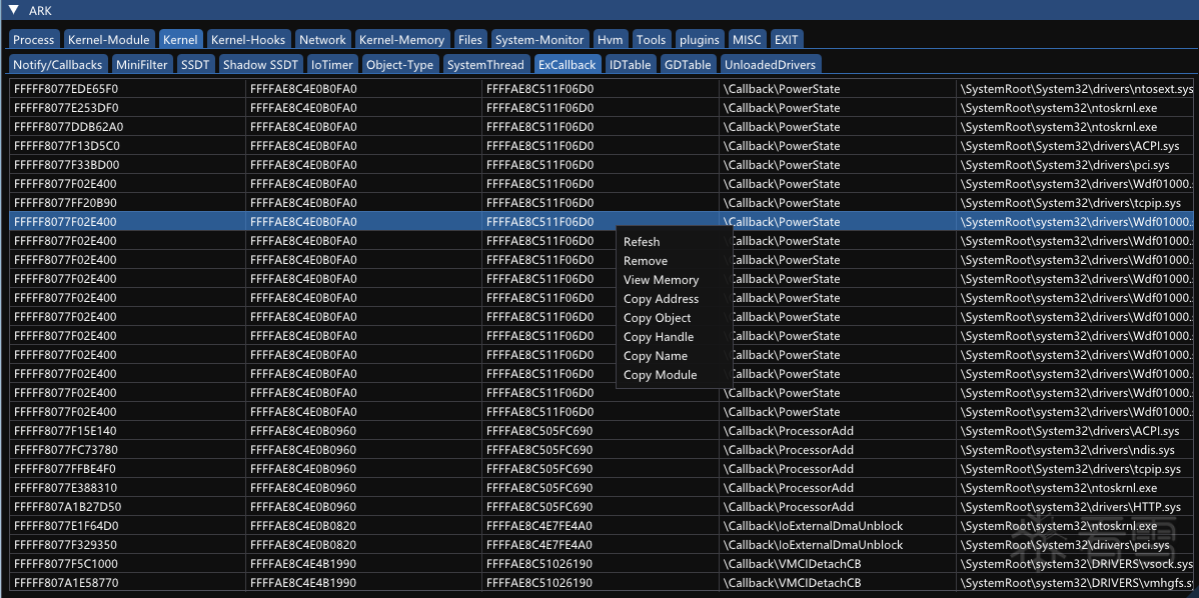Screen dimensions: 1199x598
Task: Click HTTP.sys module path cell
Action: coord(1074,507)
